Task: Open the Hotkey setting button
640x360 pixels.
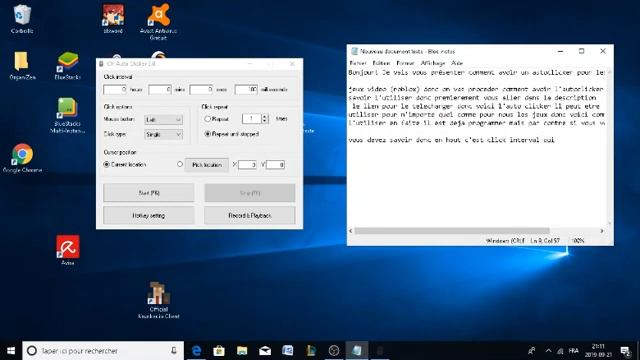Action: point(149,215)
